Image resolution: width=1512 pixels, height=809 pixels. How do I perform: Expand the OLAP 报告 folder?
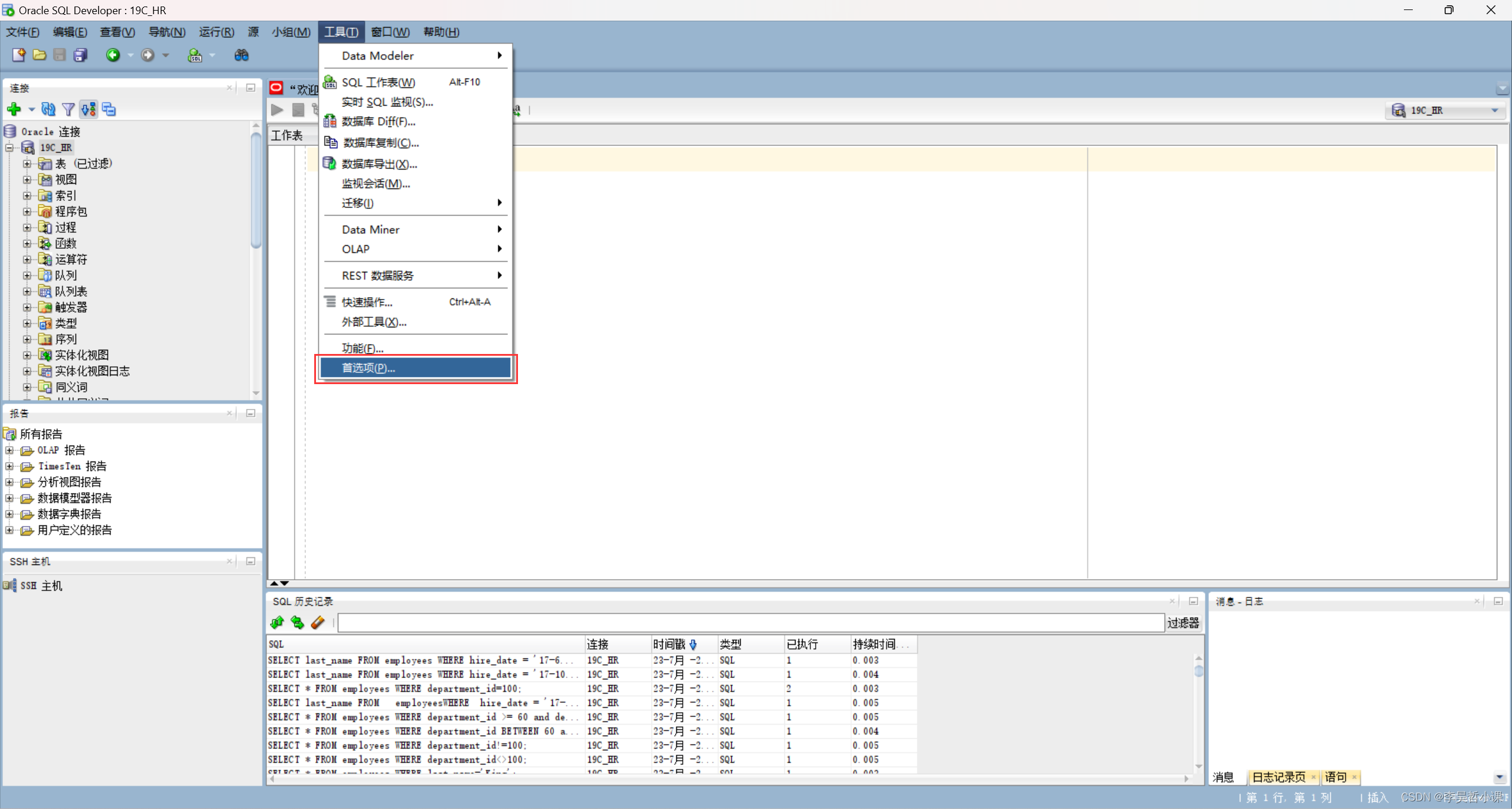click(9, 450)
